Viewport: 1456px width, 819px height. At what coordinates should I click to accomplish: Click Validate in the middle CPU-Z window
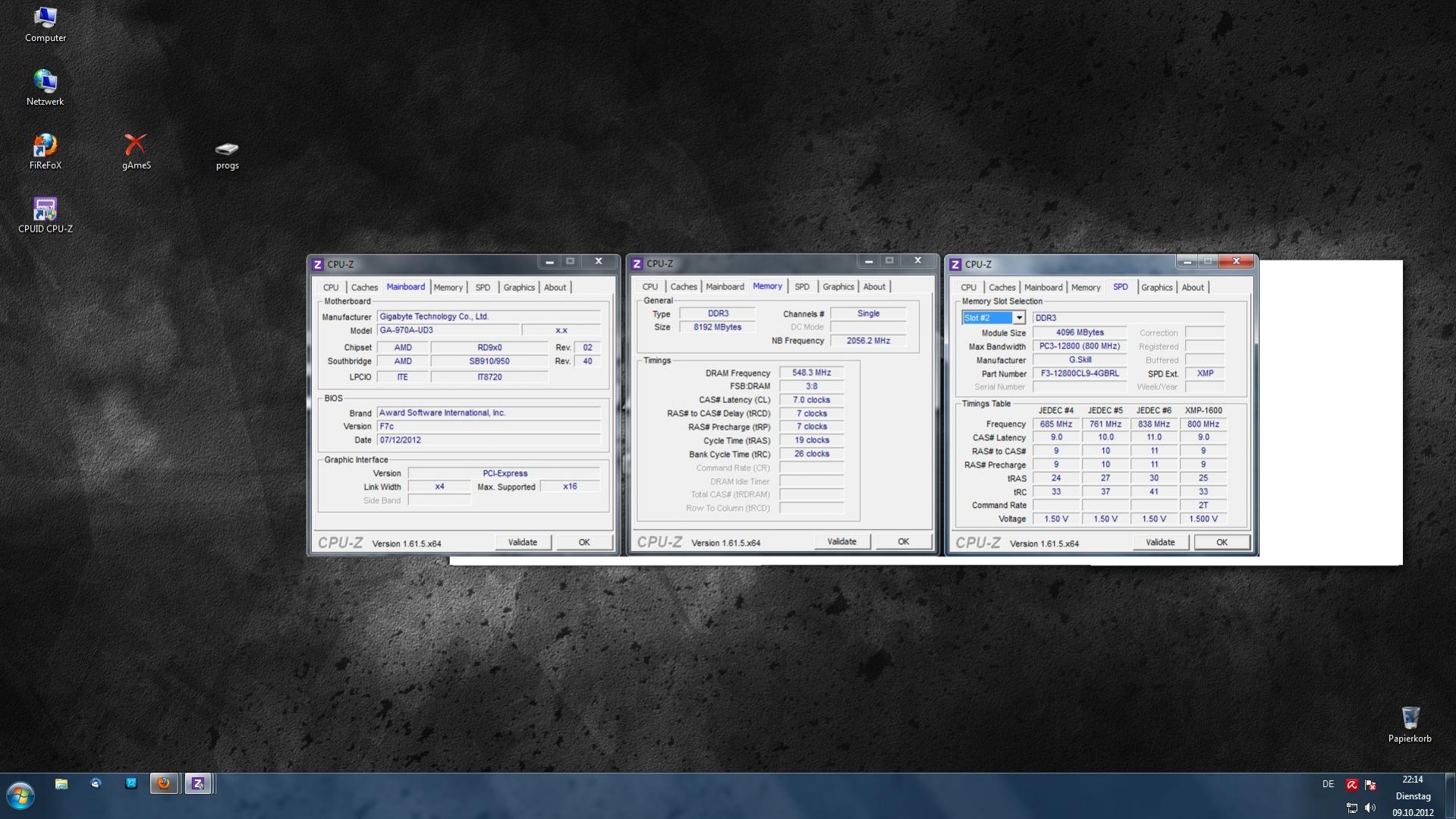point(842,542)
